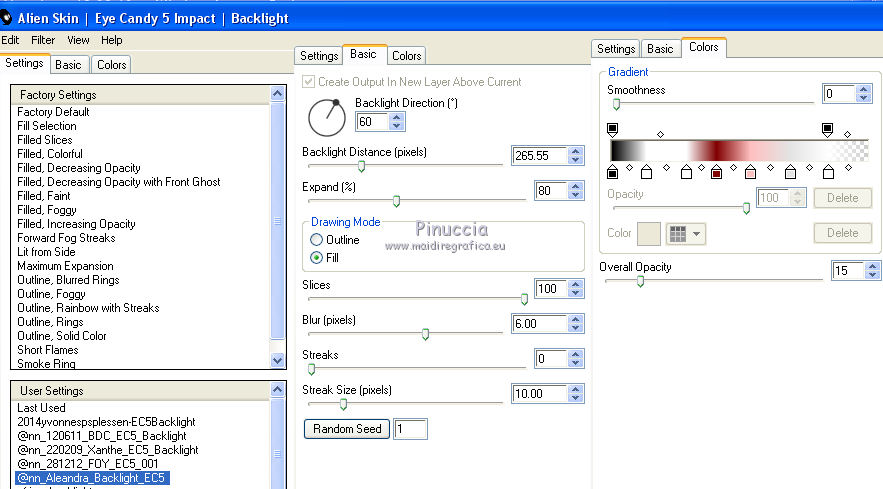Open the View menu
Viewport: 883px width, 489px height.
pos(78,40)
